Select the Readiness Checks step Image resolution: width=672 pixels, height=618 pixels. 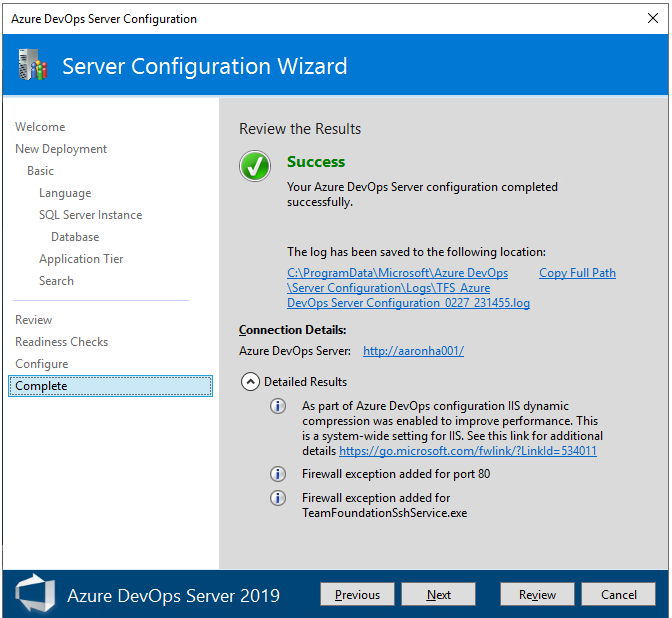[x=61, y=342]
